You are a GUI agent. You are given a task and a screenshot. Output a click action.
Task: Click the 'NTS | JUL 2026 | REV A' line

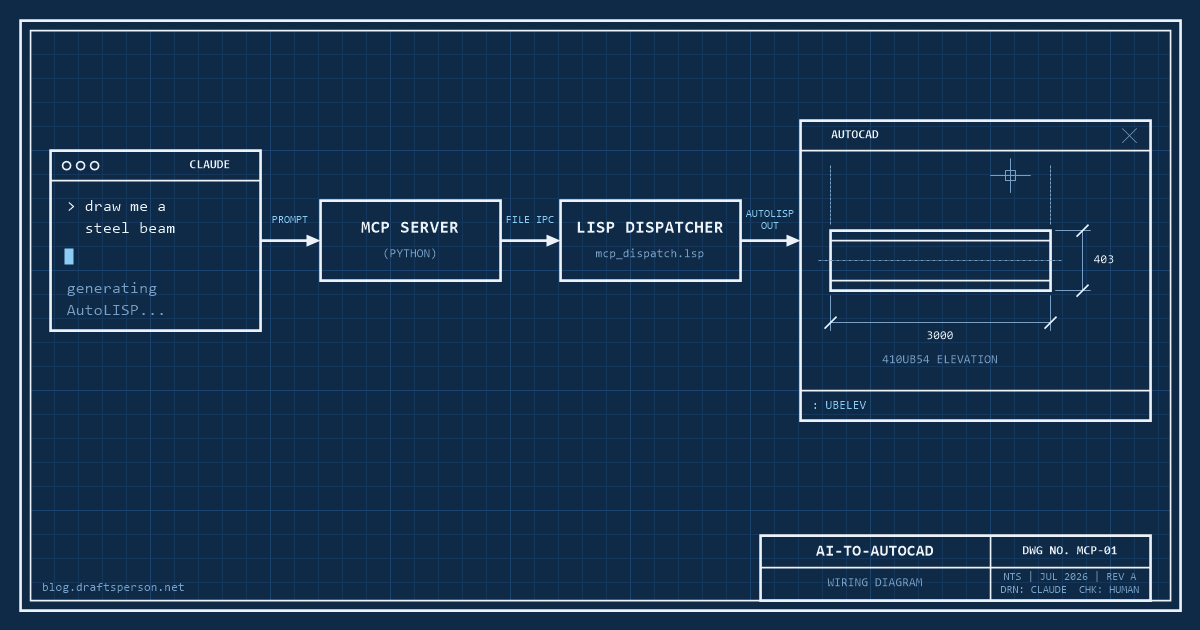[1070, 577]
